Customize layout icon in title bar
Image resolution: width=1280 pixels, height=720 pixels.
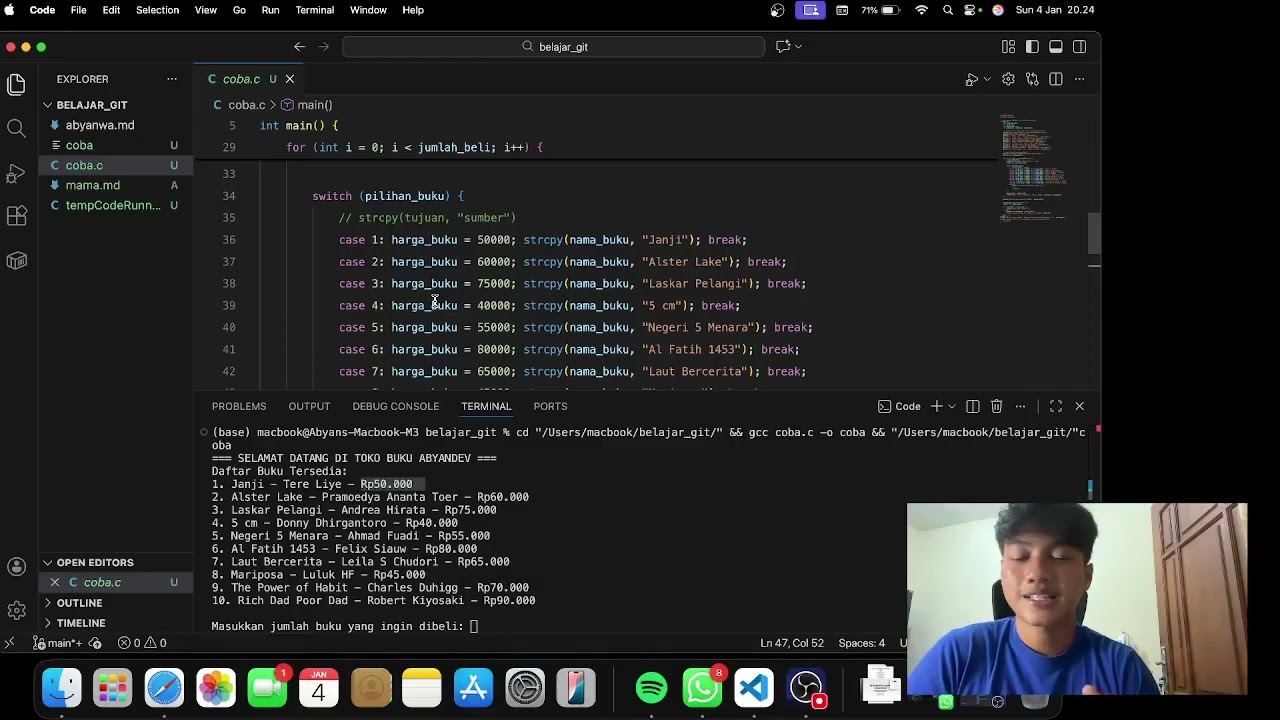pyautogui.click(x=1008, y=47)
